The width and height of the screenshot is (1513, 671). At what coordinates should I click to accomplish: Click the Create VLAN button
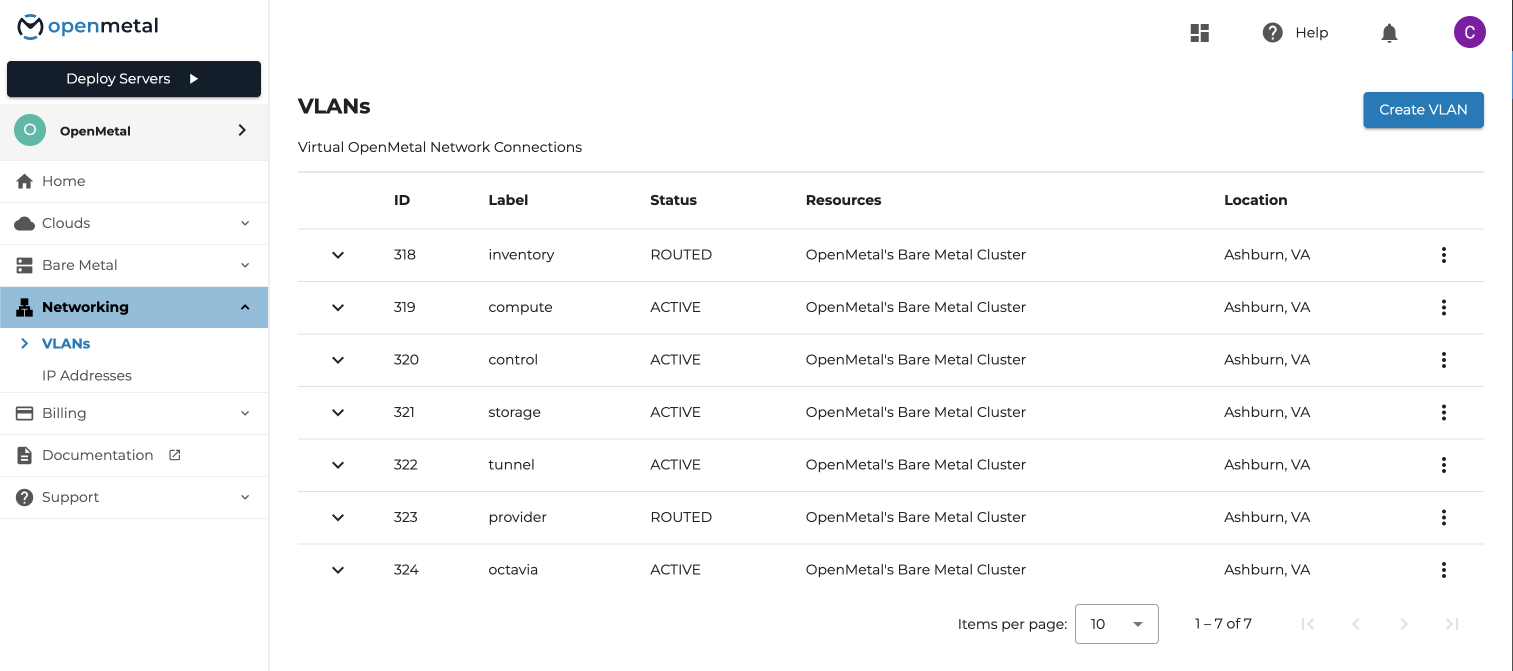tap(1423, 110)
